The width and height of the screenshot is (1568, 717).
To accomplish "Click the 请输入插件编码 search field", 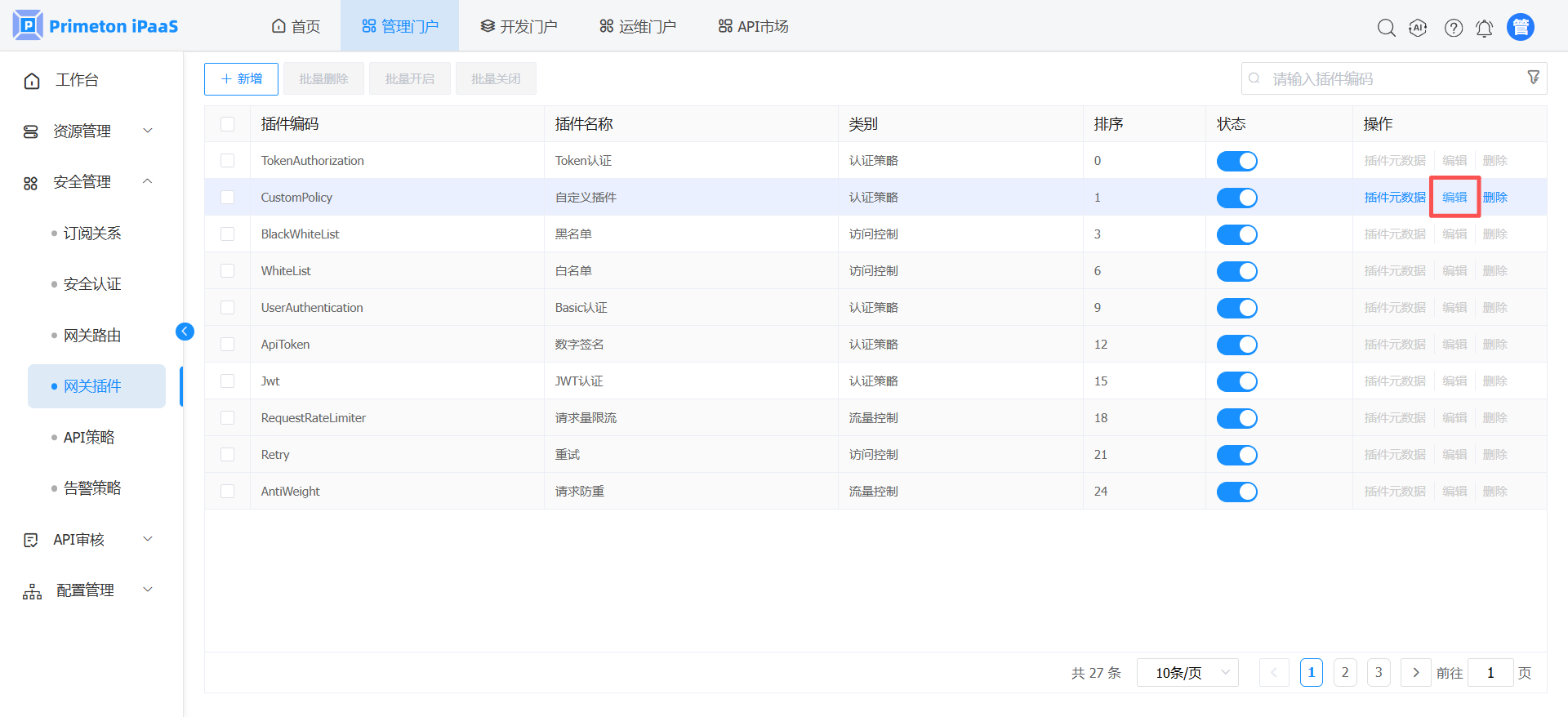I will click(x=1394, y=78).
